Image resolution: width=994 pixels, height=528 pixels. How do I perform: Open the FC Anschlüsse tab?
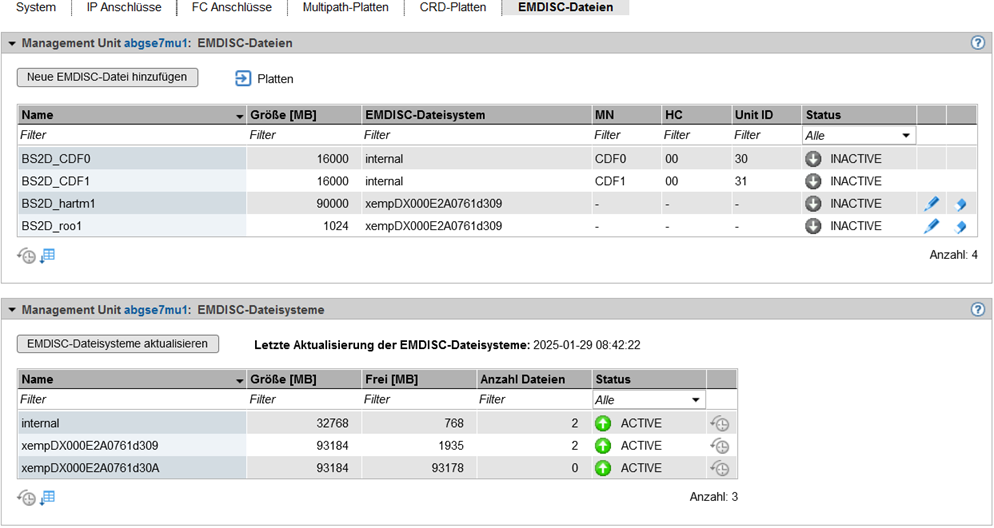pyautogui.click(x=231, y=8)
